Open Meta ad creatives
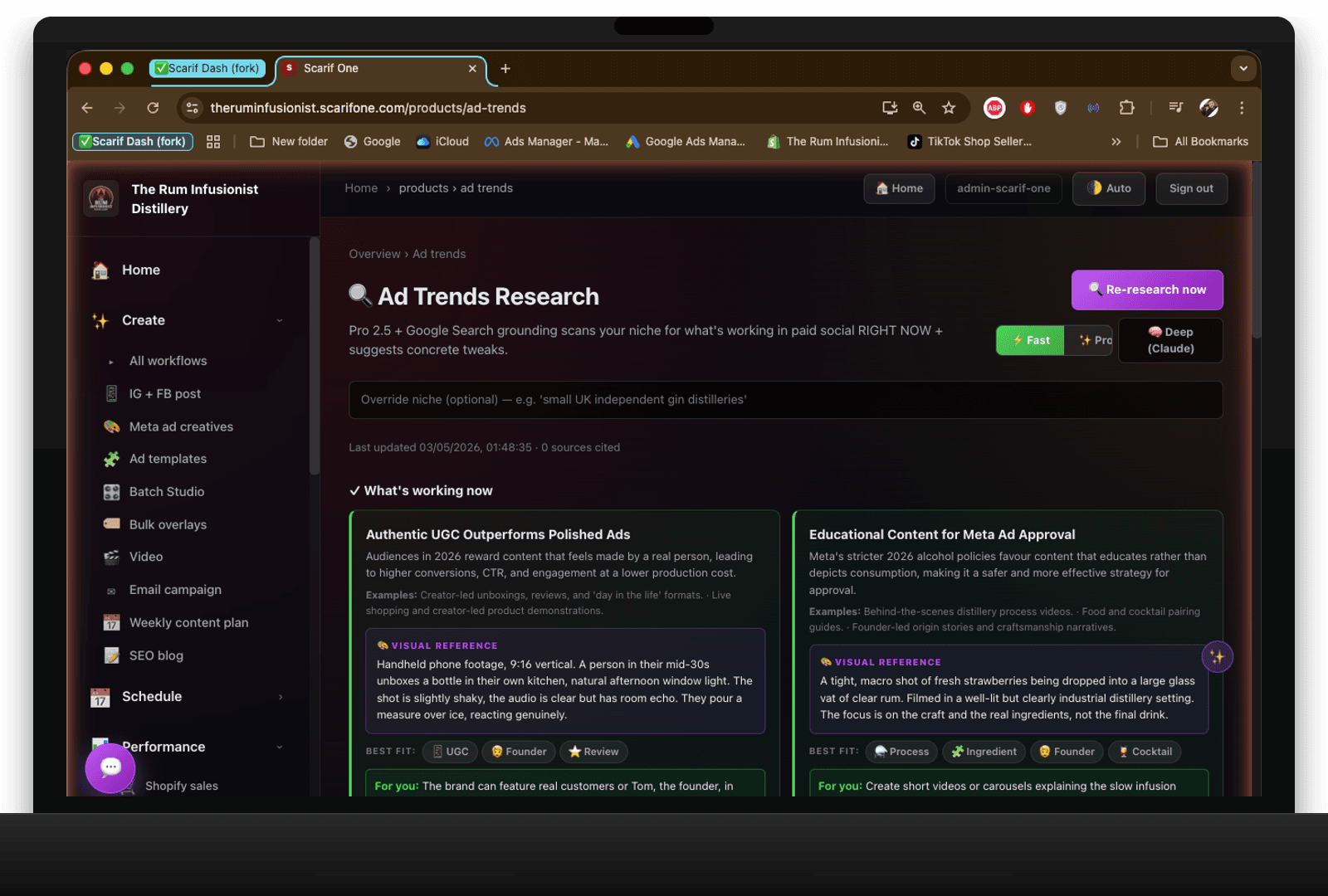The image size is (1328, 896). click(181, 427)
